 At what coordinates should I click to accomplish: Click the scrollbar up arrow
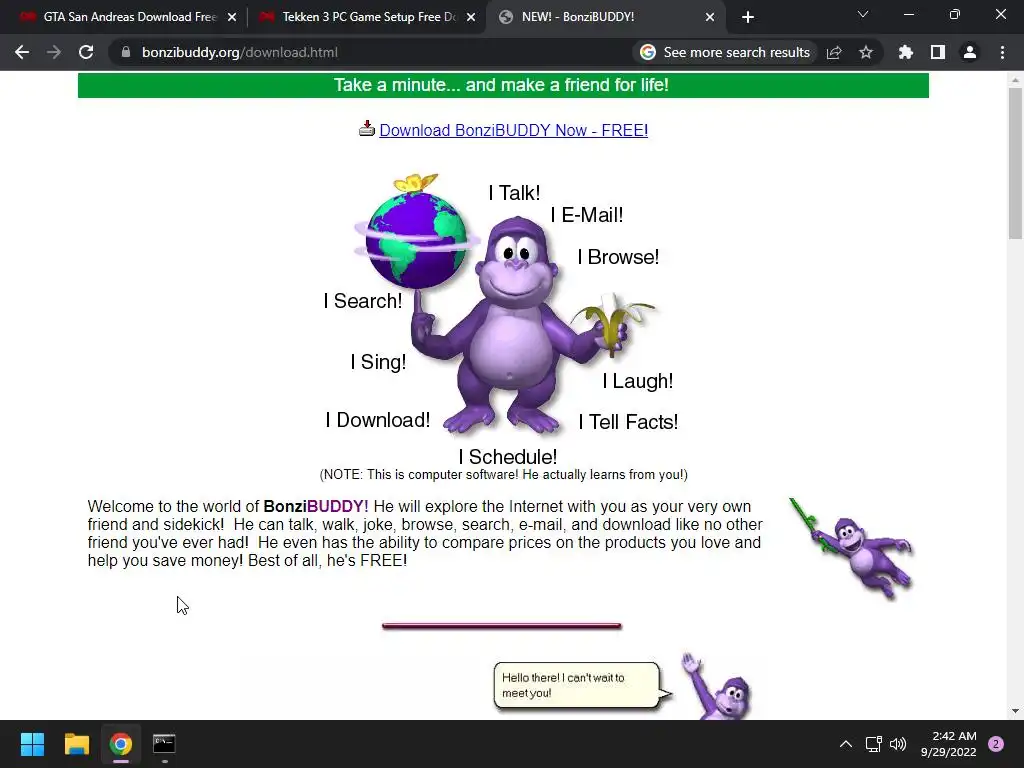pos(1015,80)
